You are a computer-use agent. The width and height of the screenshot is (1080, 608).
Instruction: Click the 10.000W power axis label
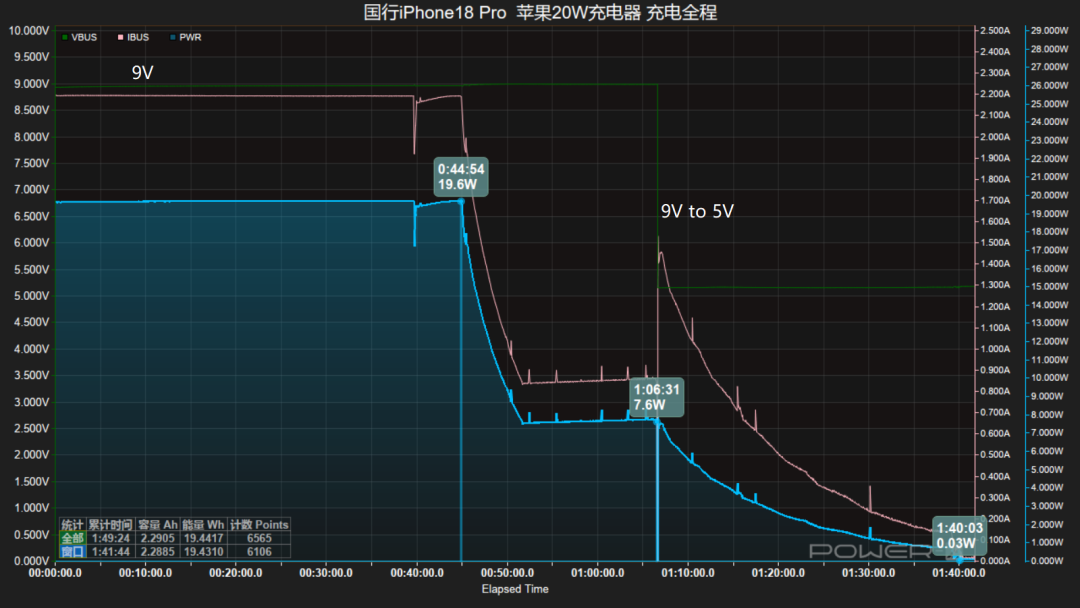[x=1050, y=378]
